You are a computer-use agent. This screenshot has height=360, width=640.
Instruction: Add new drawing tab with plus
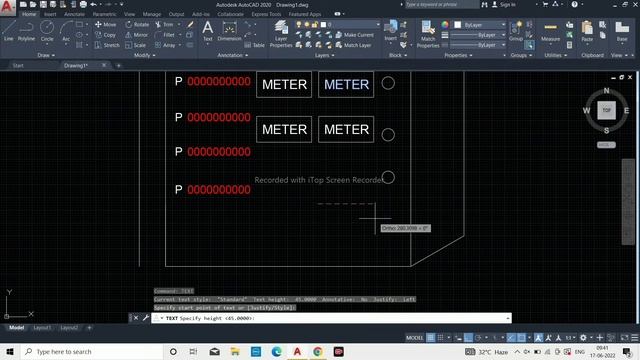(x=118, y=65)
